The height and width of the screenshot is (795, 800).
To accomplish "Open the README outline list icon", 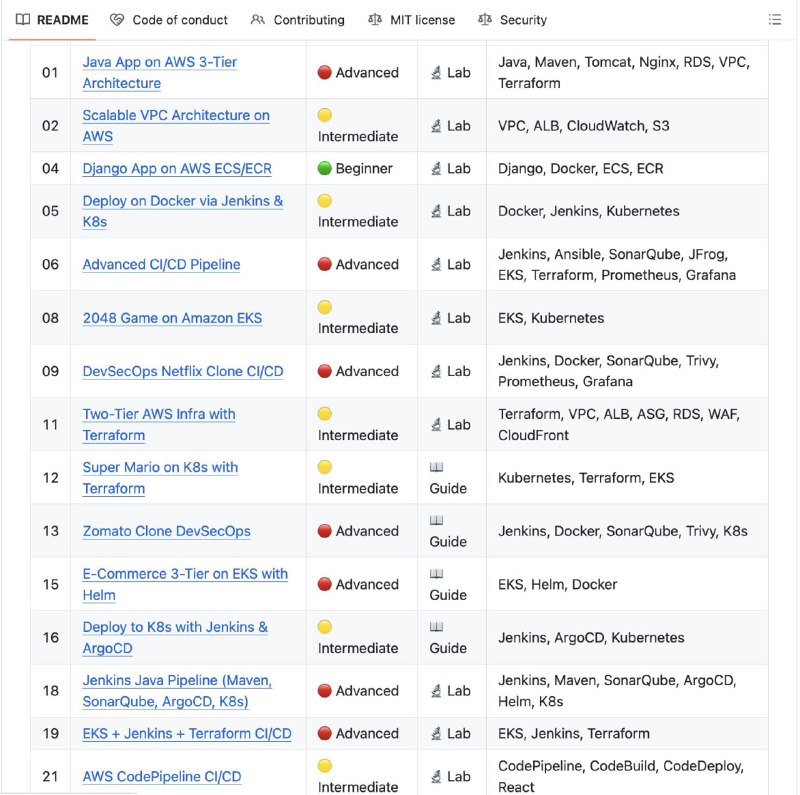I will point(774,20).
